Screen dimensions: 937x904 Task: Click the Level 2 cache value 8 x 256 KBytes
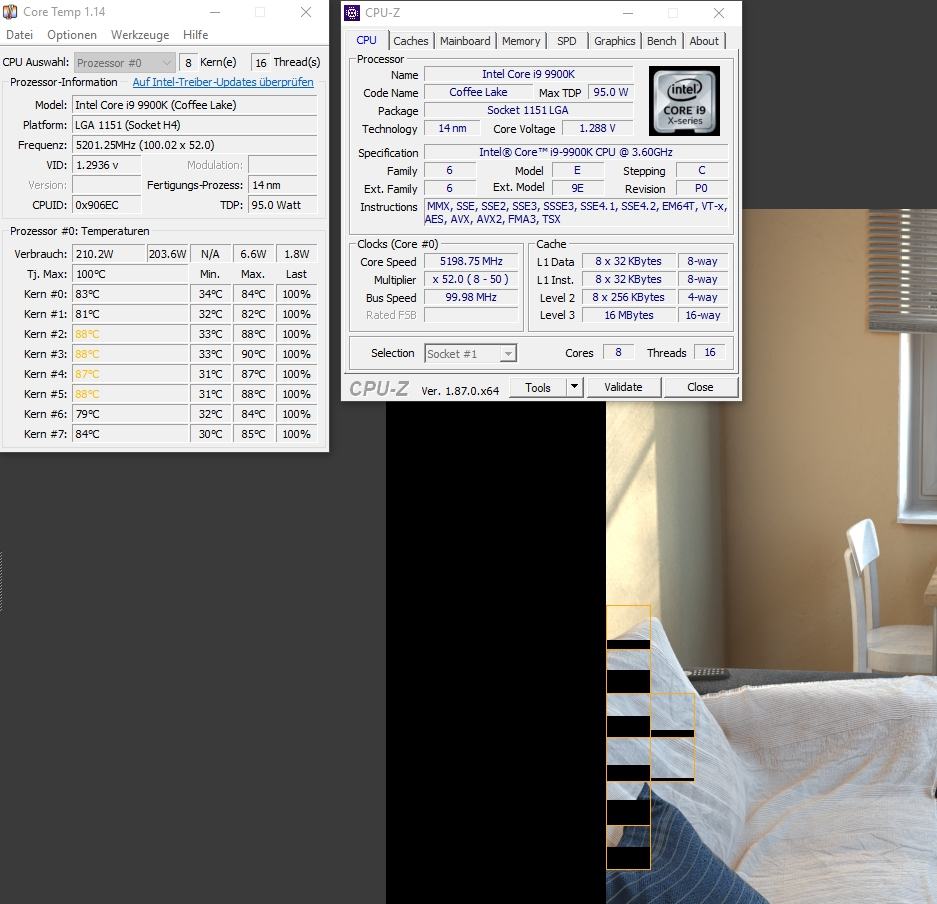[629, 297]
